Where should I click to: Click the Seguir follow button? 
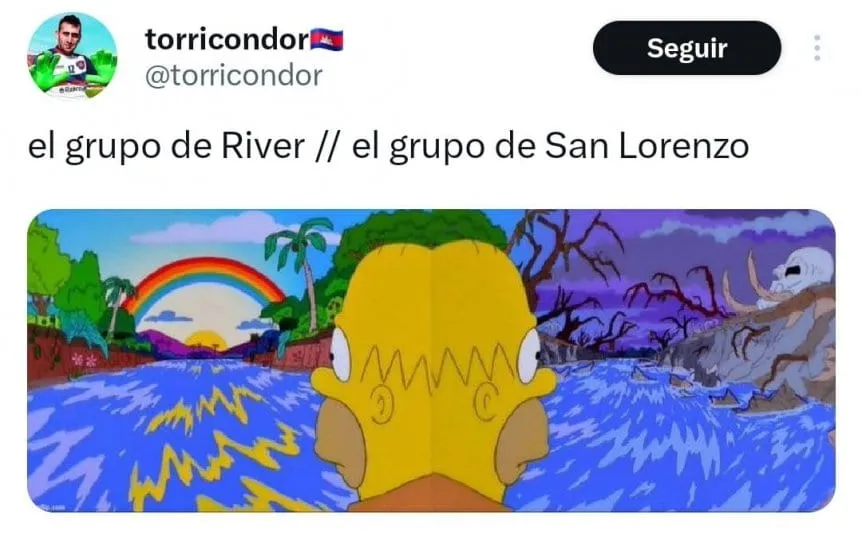tap(687, 48)
